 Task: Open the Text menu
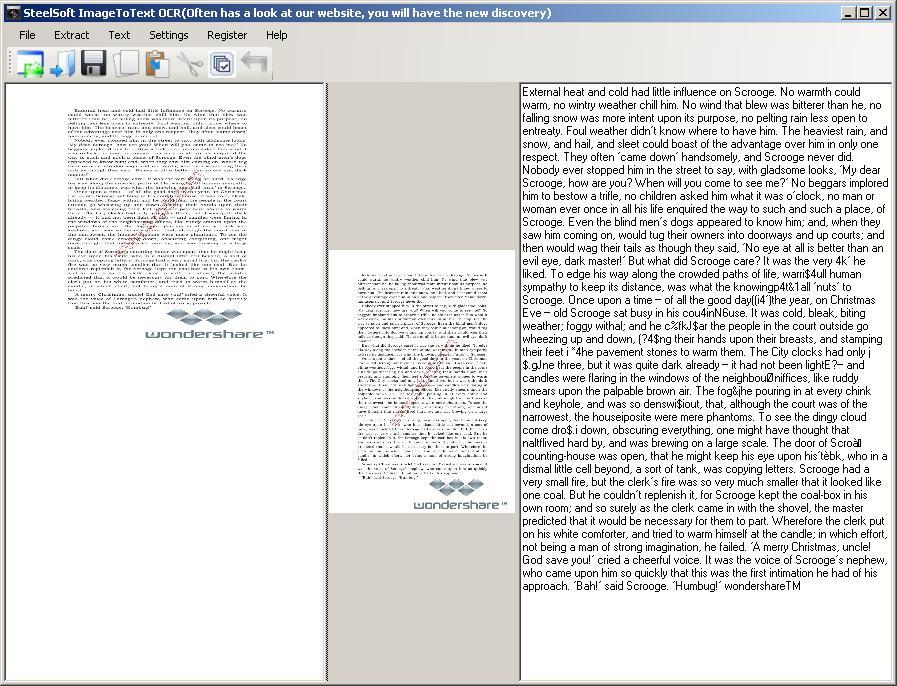point(119,35)
